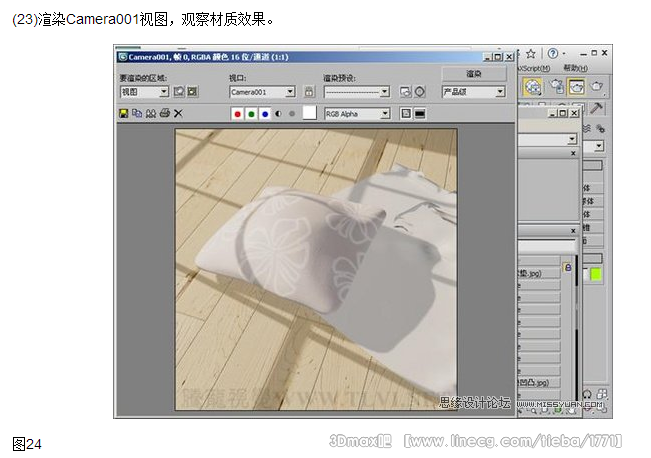Open the render setup dialog icon
The width and height of the screenshot is (651, 458).
pyautogui.click(x=405, y=92)
